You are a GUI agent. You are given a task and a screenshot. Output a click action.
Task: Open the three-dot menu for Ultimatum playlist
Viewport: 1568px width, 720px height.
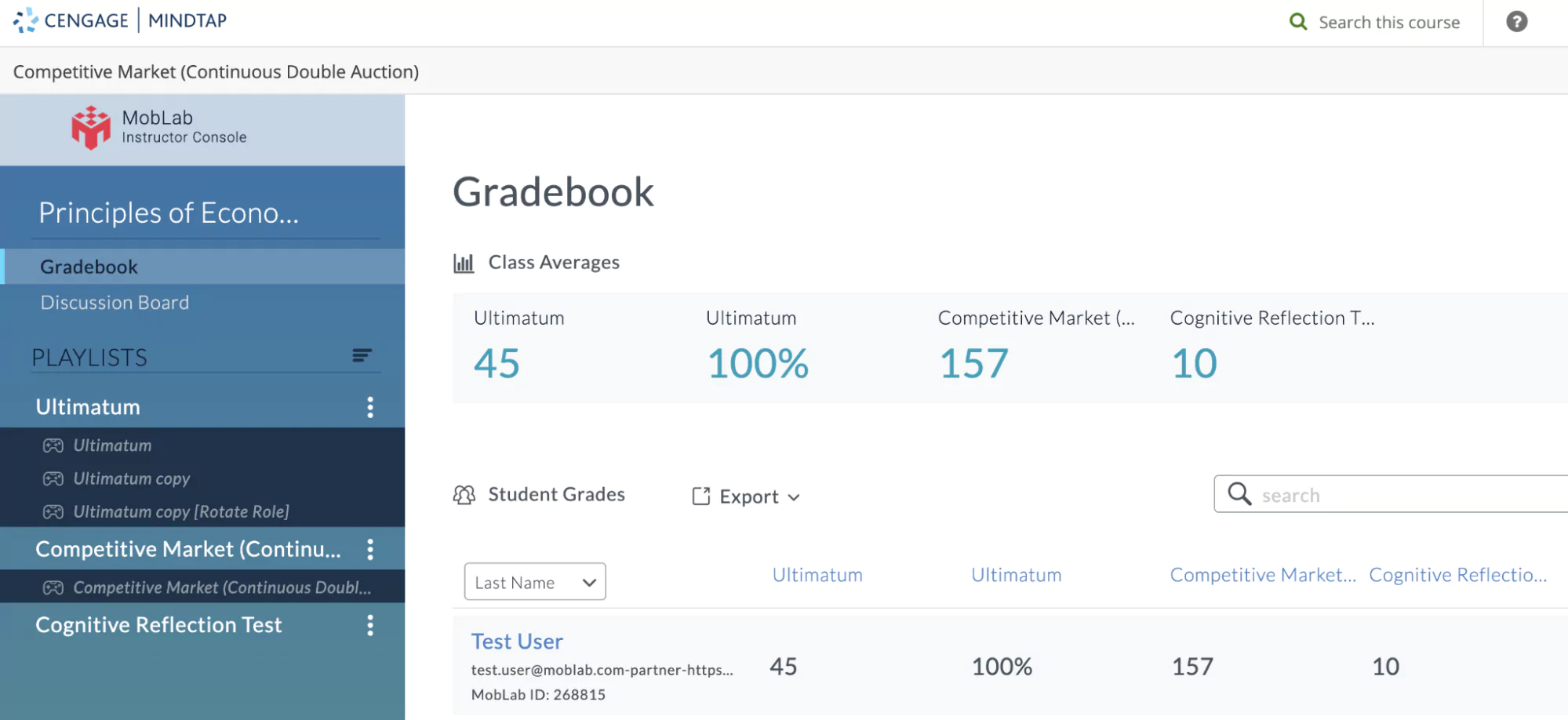click(369, 407)
